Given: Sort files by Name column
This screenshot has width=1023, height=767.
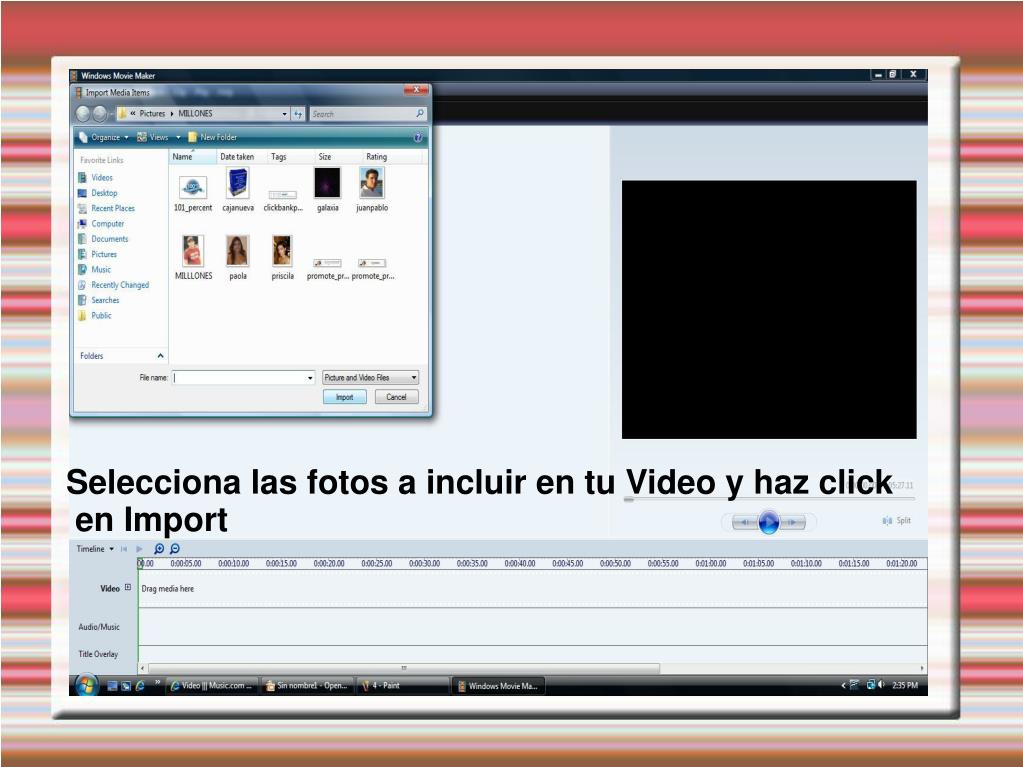Looking at the screenshot, I should click(192, 157).
